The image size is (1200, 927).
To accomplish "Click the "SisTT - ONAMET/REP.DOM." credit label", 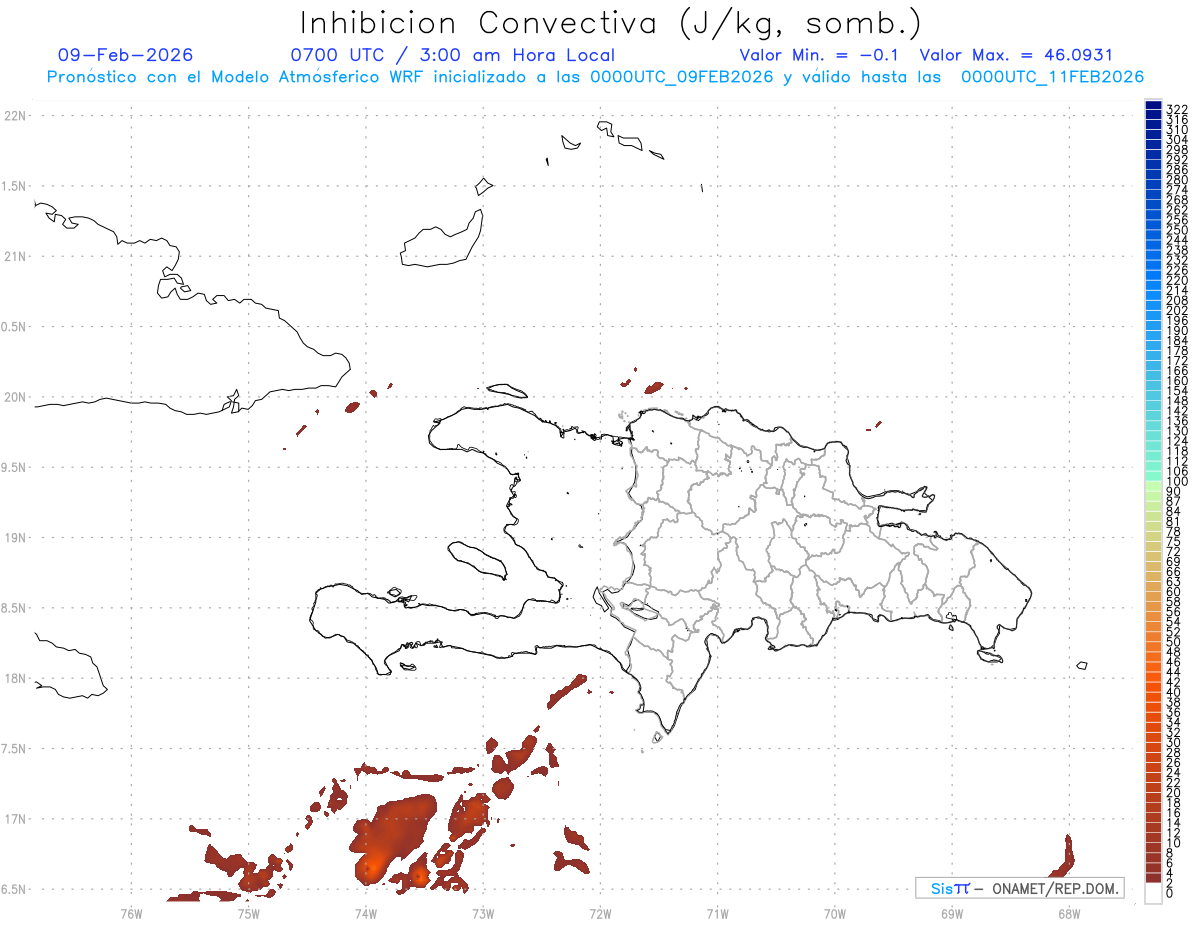I will 1019,888.
